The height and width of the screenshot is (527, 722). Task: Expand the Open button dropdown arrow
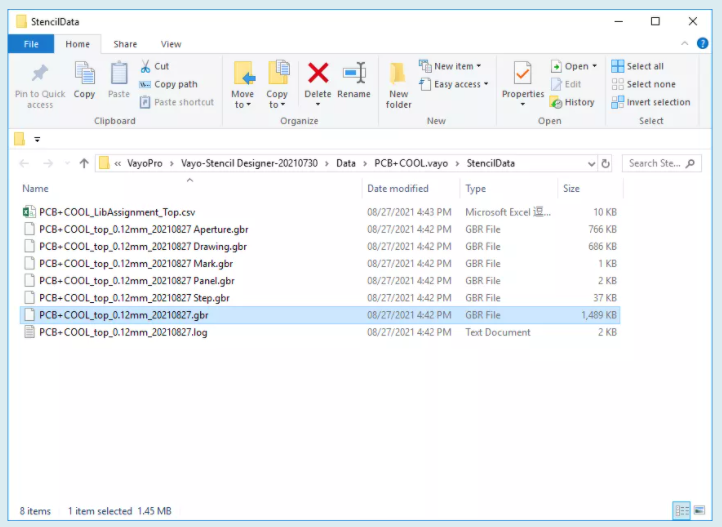[594, 66]
